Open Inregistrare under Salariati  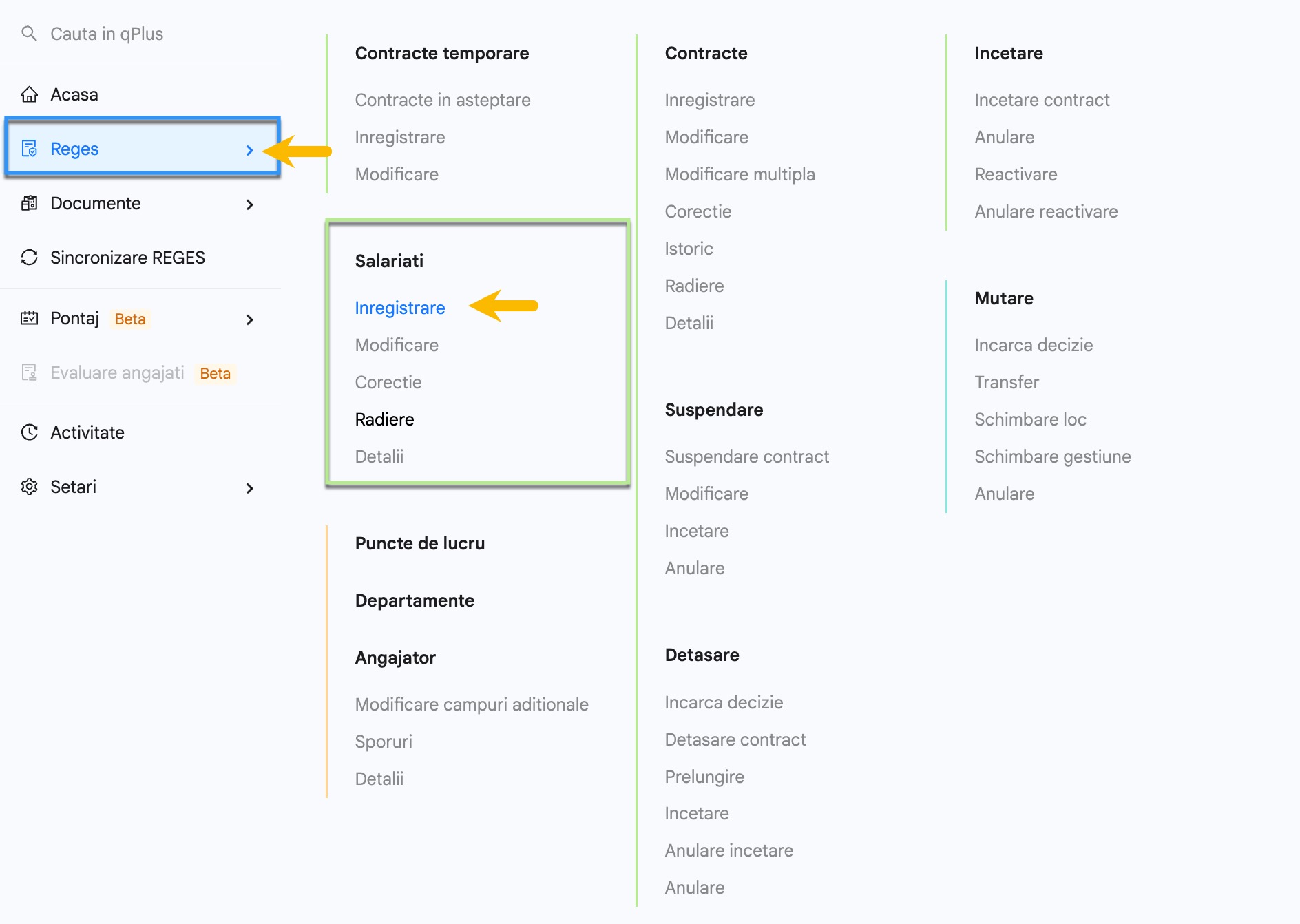(400, 308)
